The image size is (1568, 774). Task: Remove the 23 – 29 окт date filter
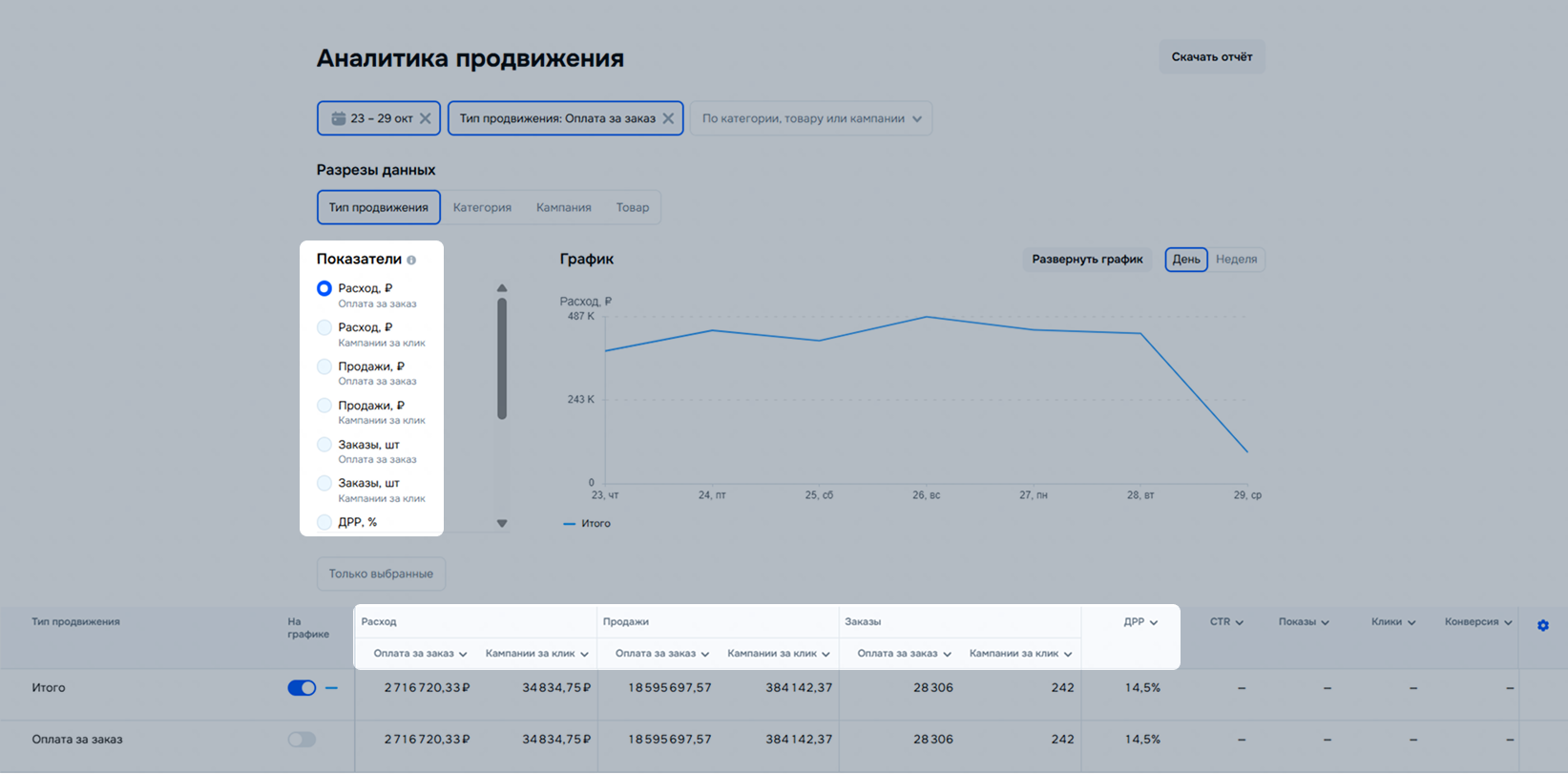[x=426, y=118]
